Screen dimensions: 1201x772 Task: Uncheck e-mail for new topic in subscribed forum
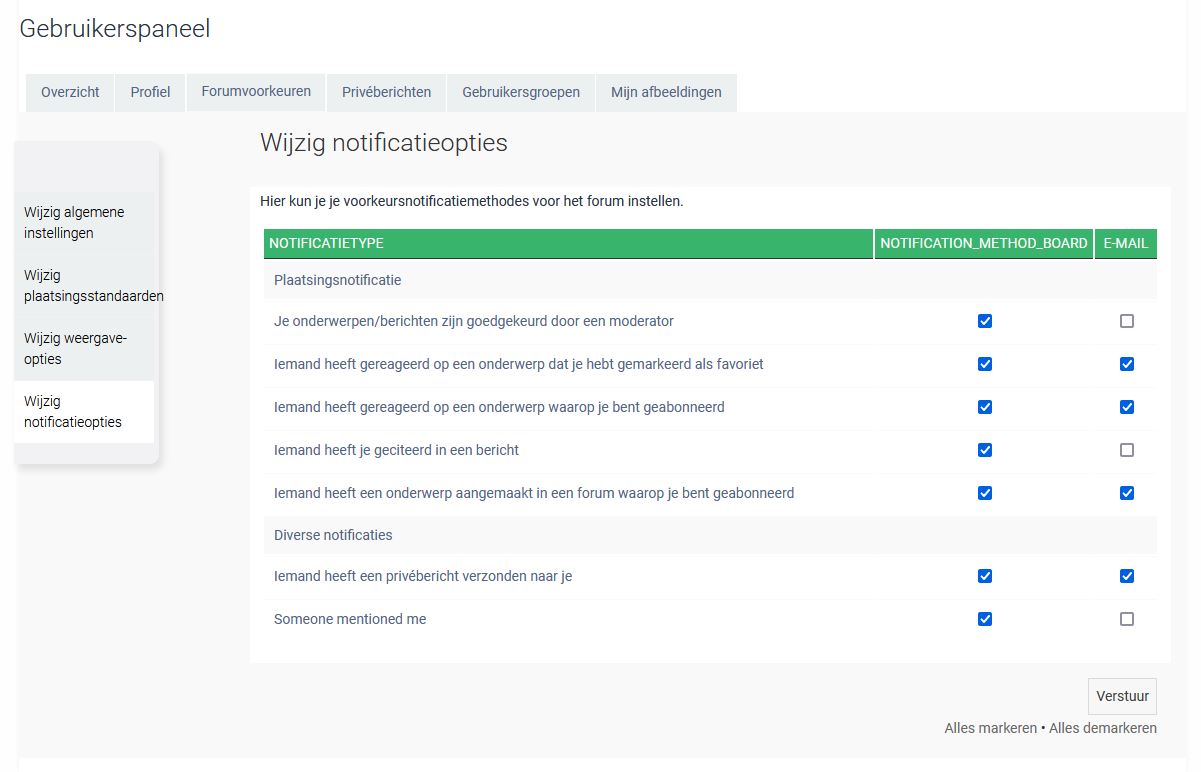click(1127, 493)
